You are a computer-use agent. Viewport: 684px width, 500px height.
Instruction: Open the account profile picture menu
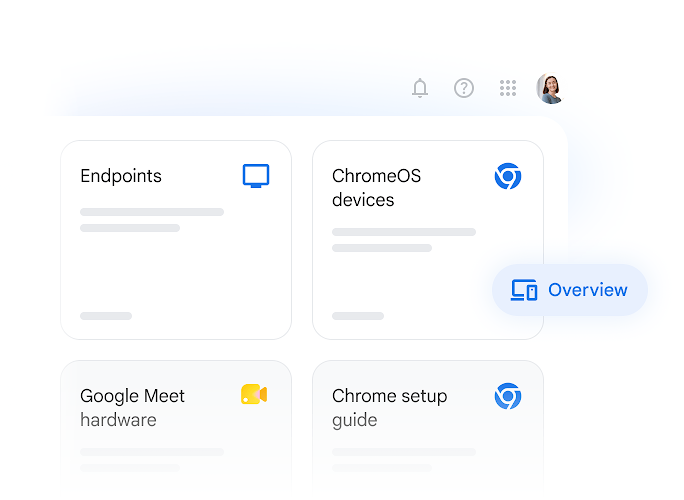551,88
